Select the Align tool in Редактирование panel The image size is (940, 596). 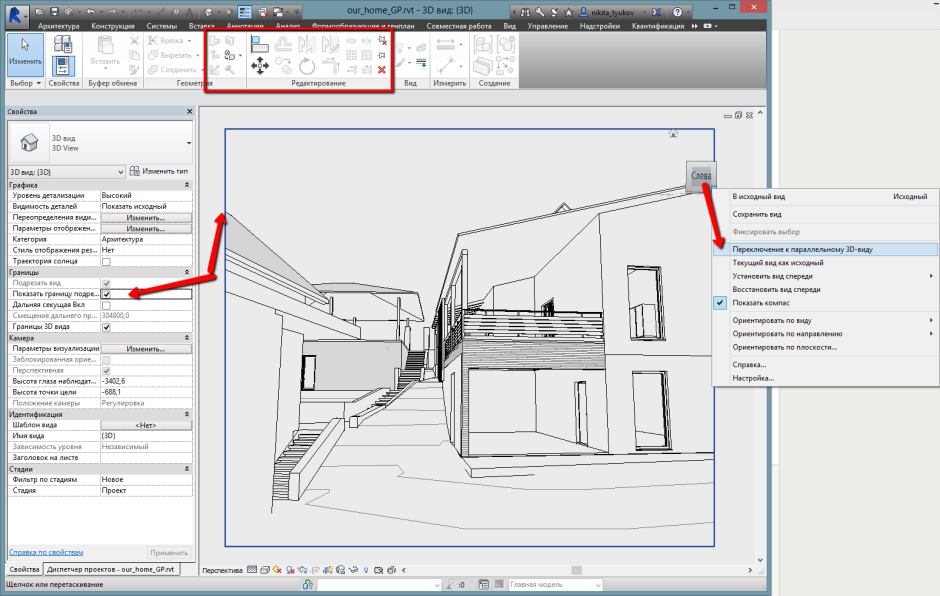point(260,43)
